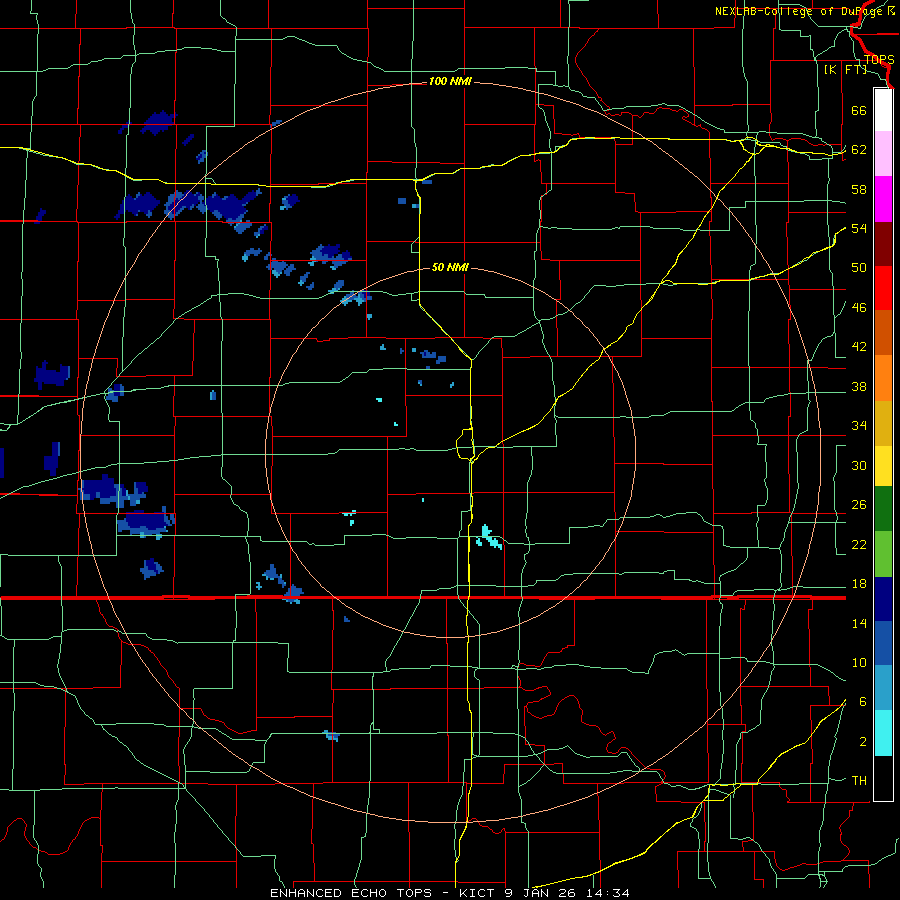The height and width of the screenshot is (900, 900).
Task: Click the 46 legend value
Action: 859,308
